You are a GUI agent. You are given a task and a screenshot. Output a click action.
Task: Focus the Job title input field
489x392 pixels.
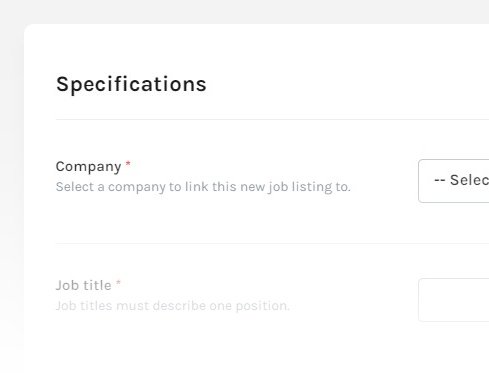[454, 300]
